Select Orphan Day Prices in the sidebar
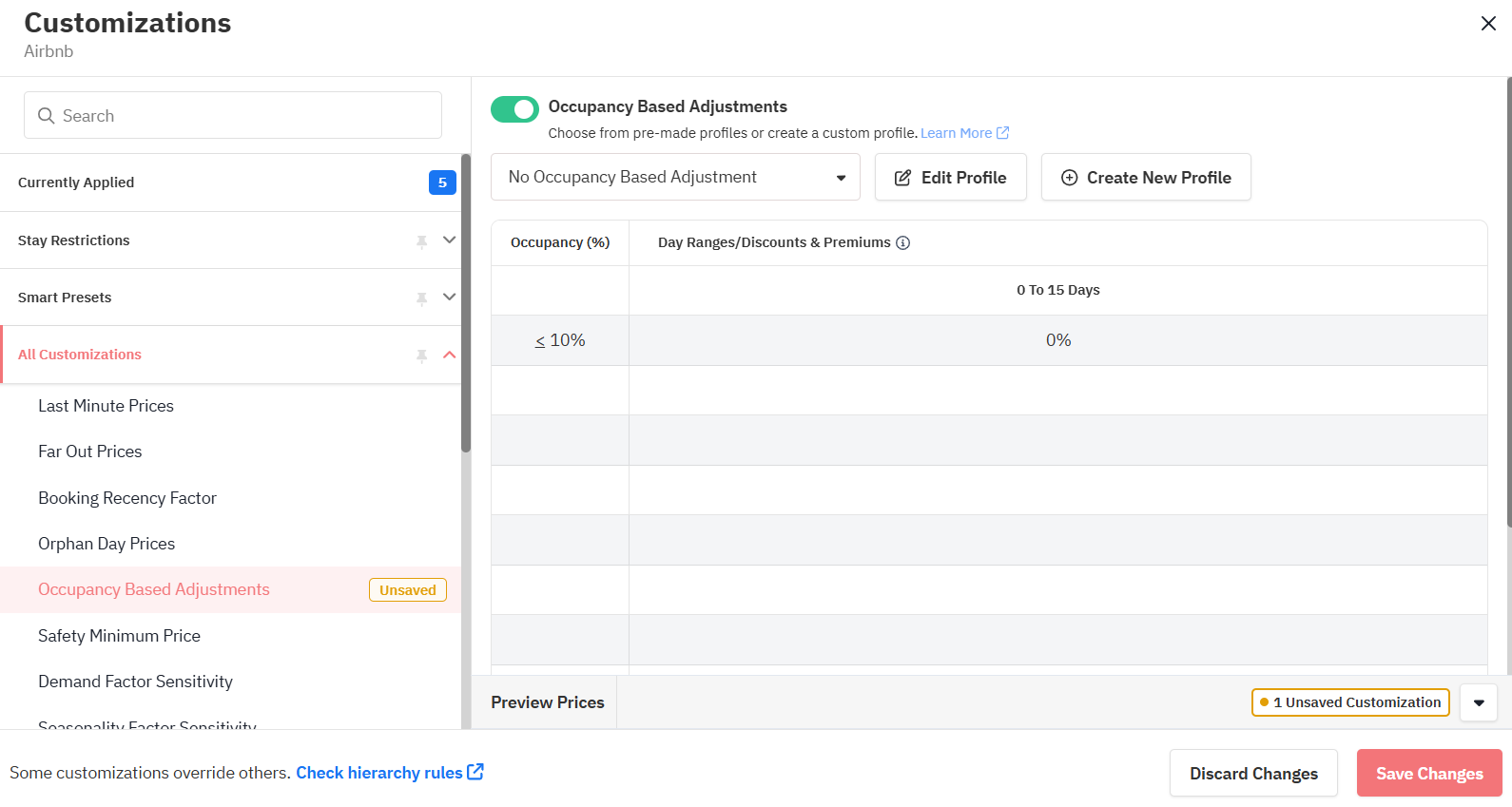 point(107,544)
